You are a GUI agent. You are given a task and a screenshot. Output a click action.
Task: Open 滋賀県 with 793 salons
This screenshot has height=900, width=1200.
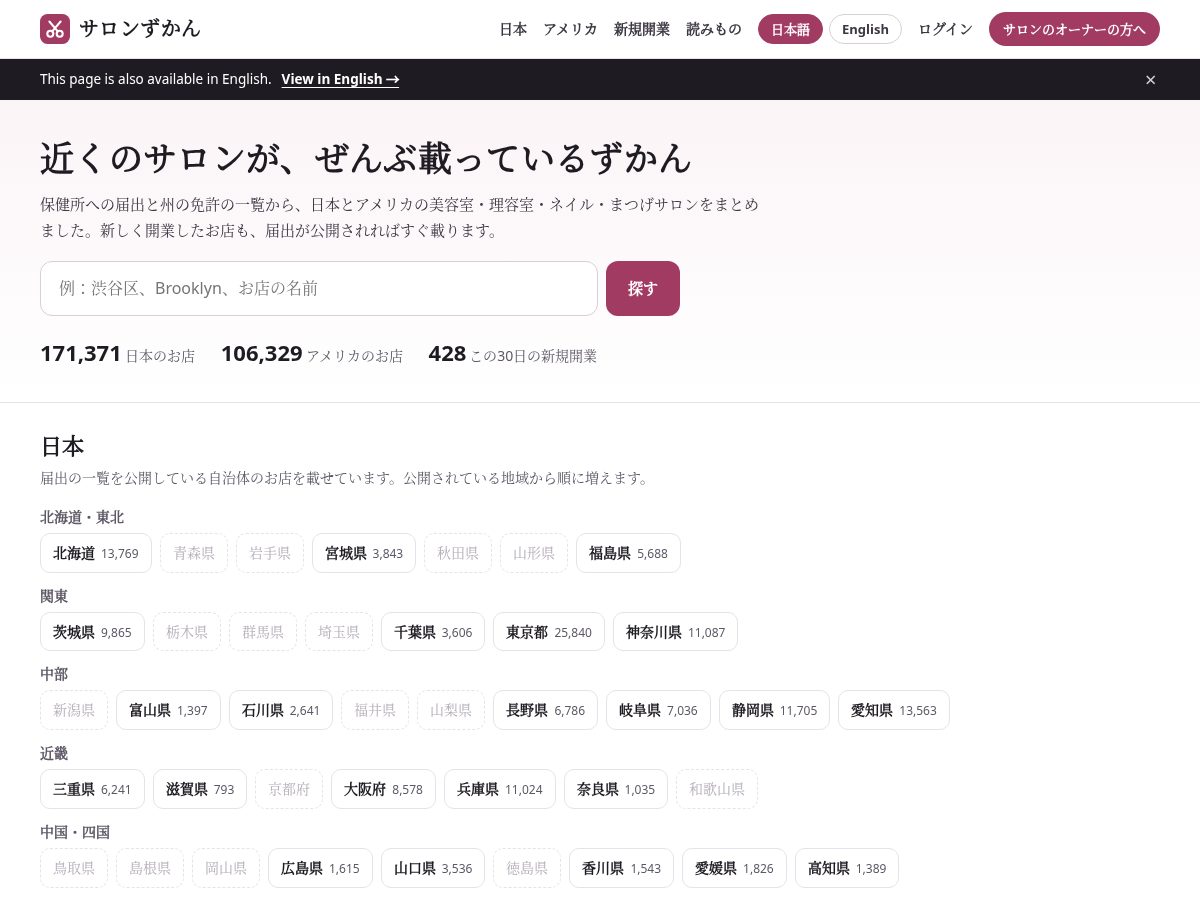pos(200,789)
